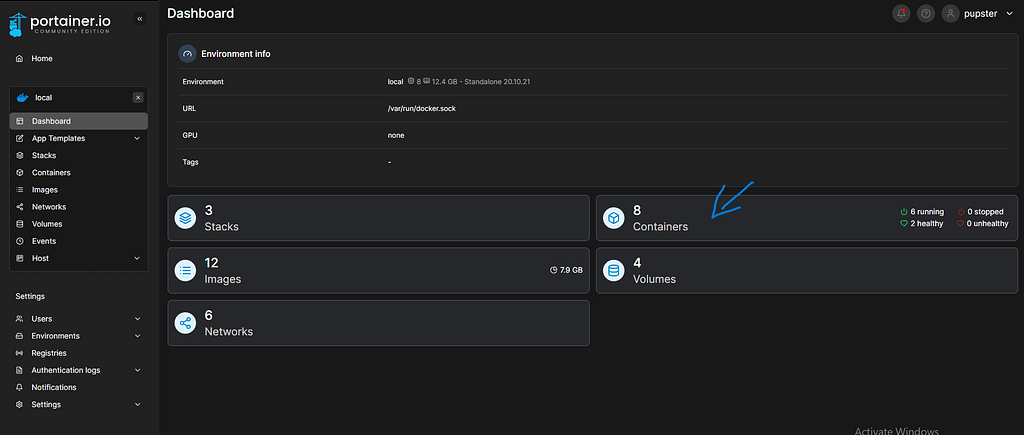Collapse the sidebar with double-chevron button

(139, 19)
